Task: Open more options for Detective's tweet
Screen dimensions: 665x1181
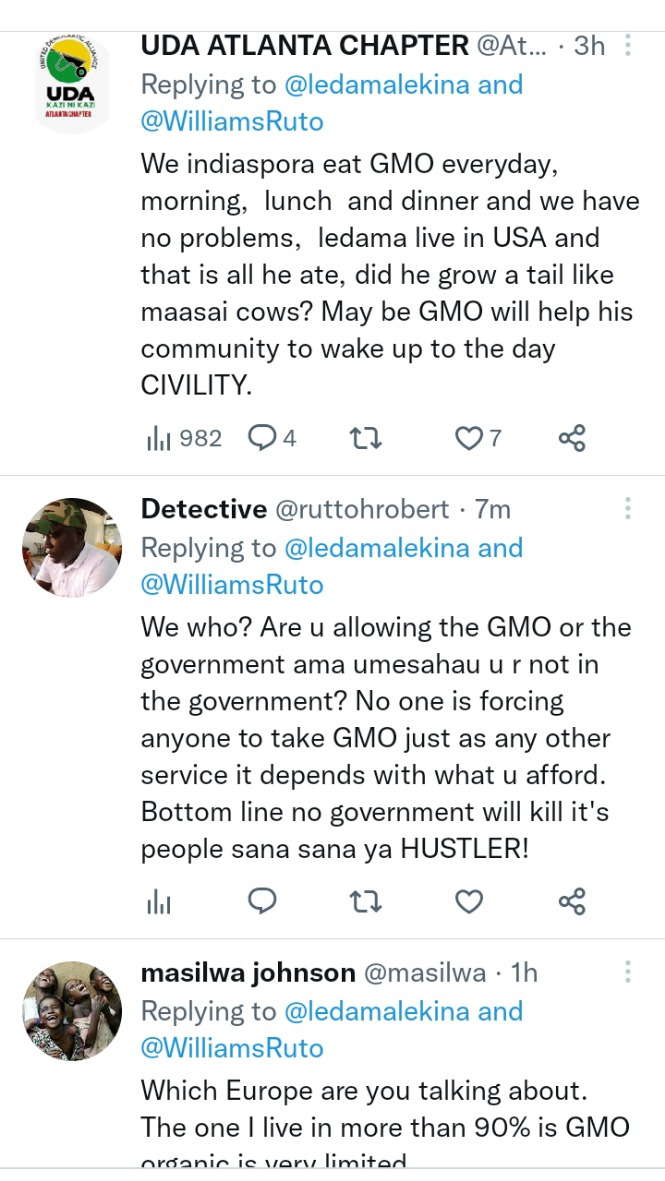Action: (x=627, y=508)
